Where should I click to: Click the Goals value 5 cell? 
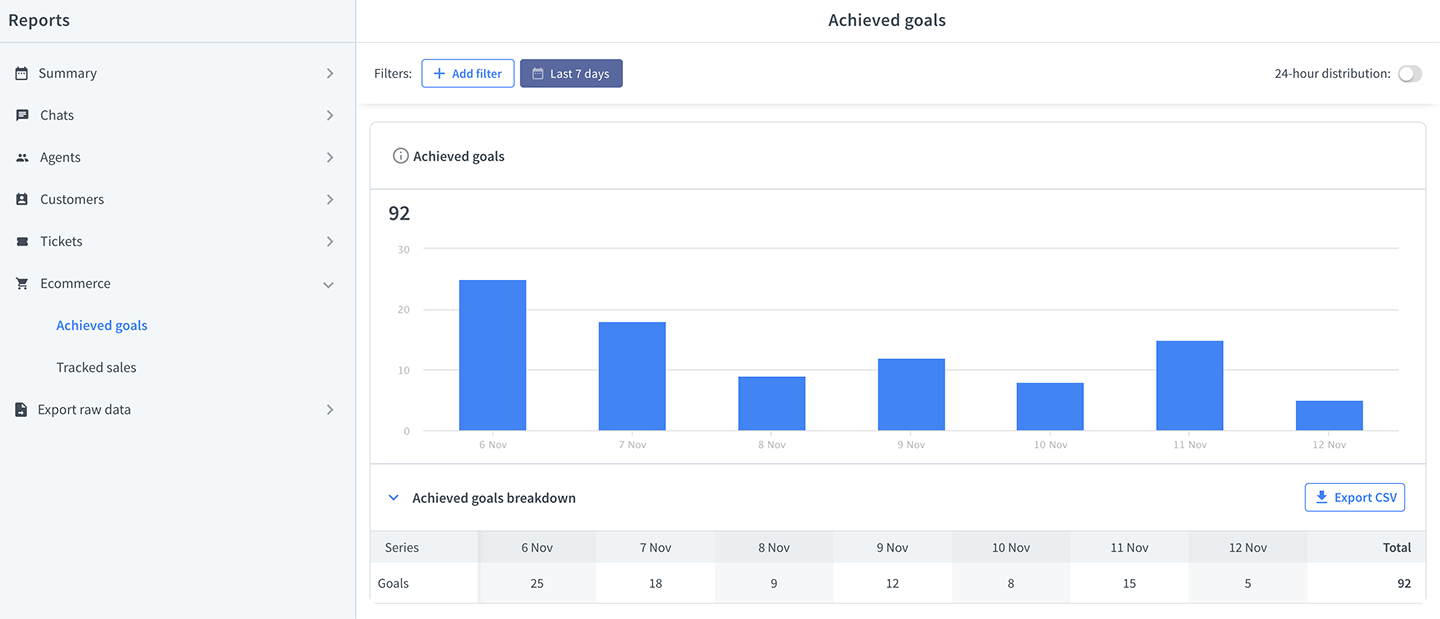(1248, 583)
